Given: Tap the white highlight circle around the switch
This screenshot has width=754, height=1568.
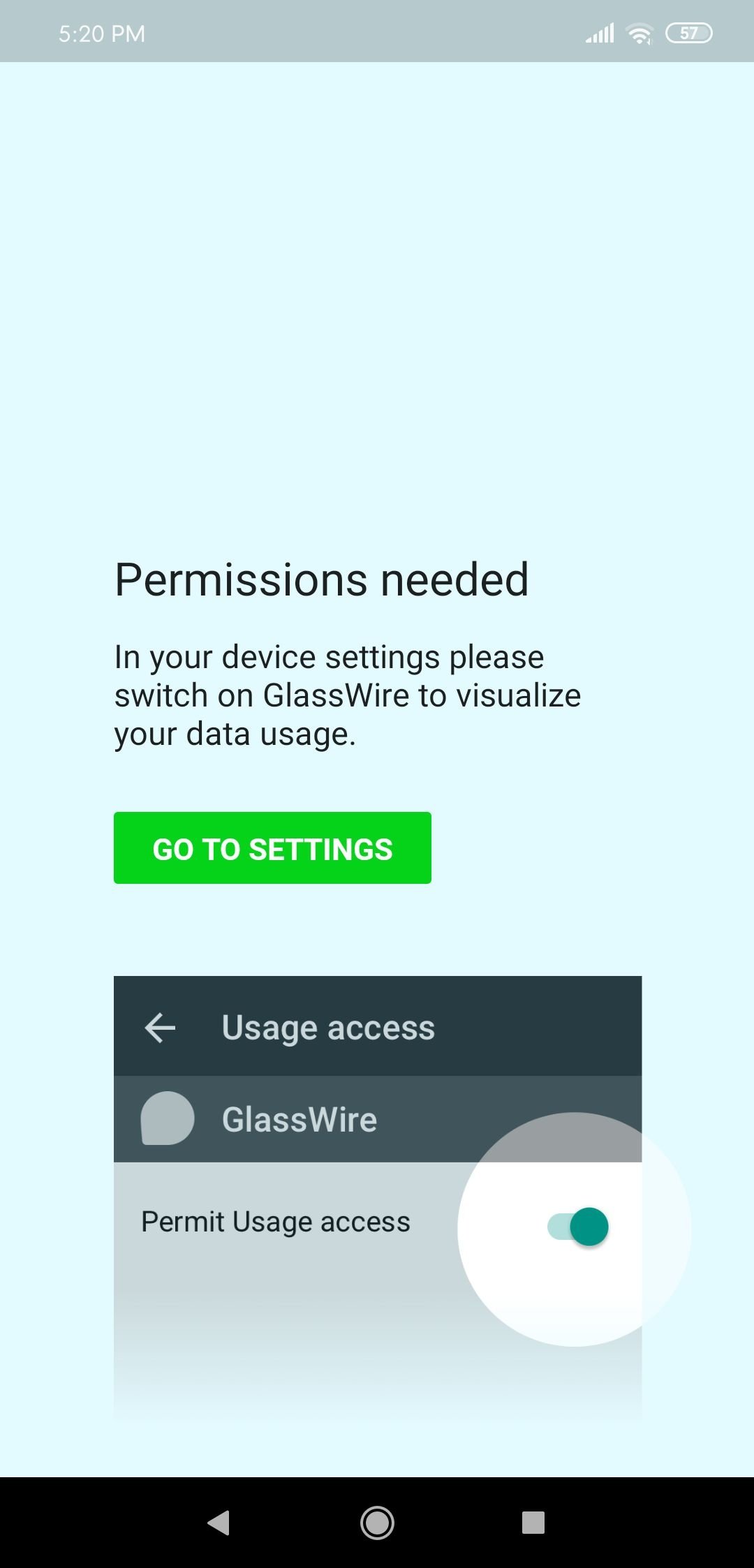Looking at the screenshot, I should (574, 1229).
